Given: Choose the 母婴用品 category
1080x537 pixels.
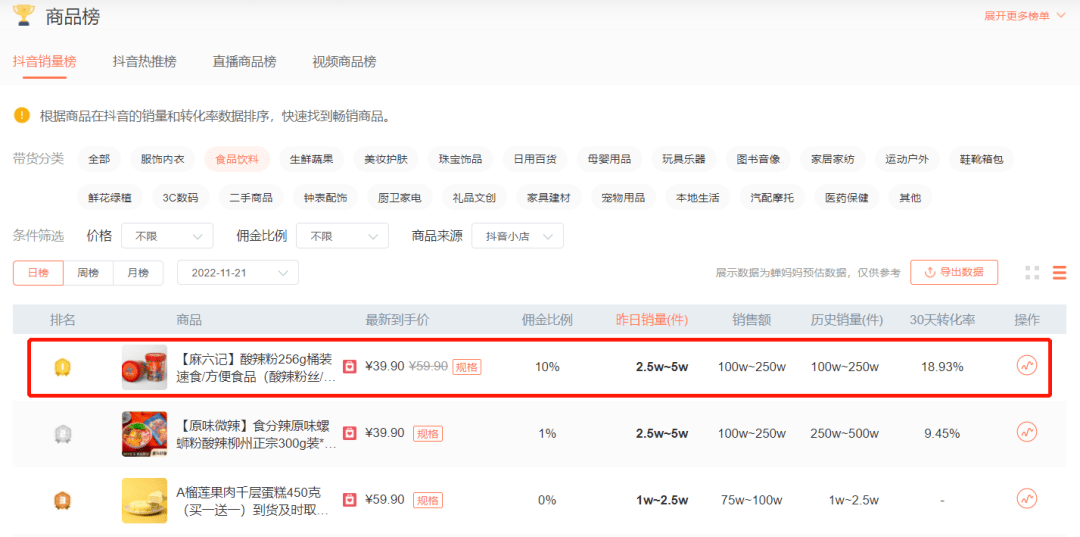Looking at the screenshot, I should tap(610, 160).
